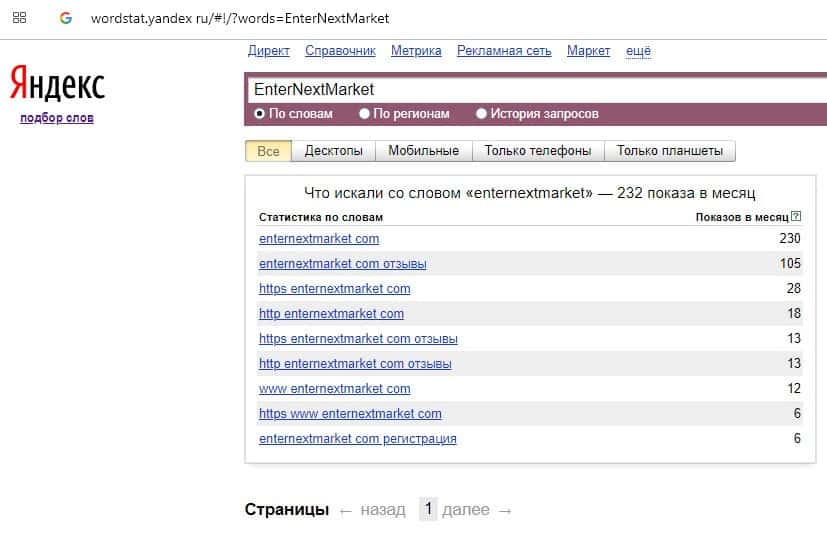Expand the ещё menu
Viewport: 827px width, 540px height.
pos(638,51)
